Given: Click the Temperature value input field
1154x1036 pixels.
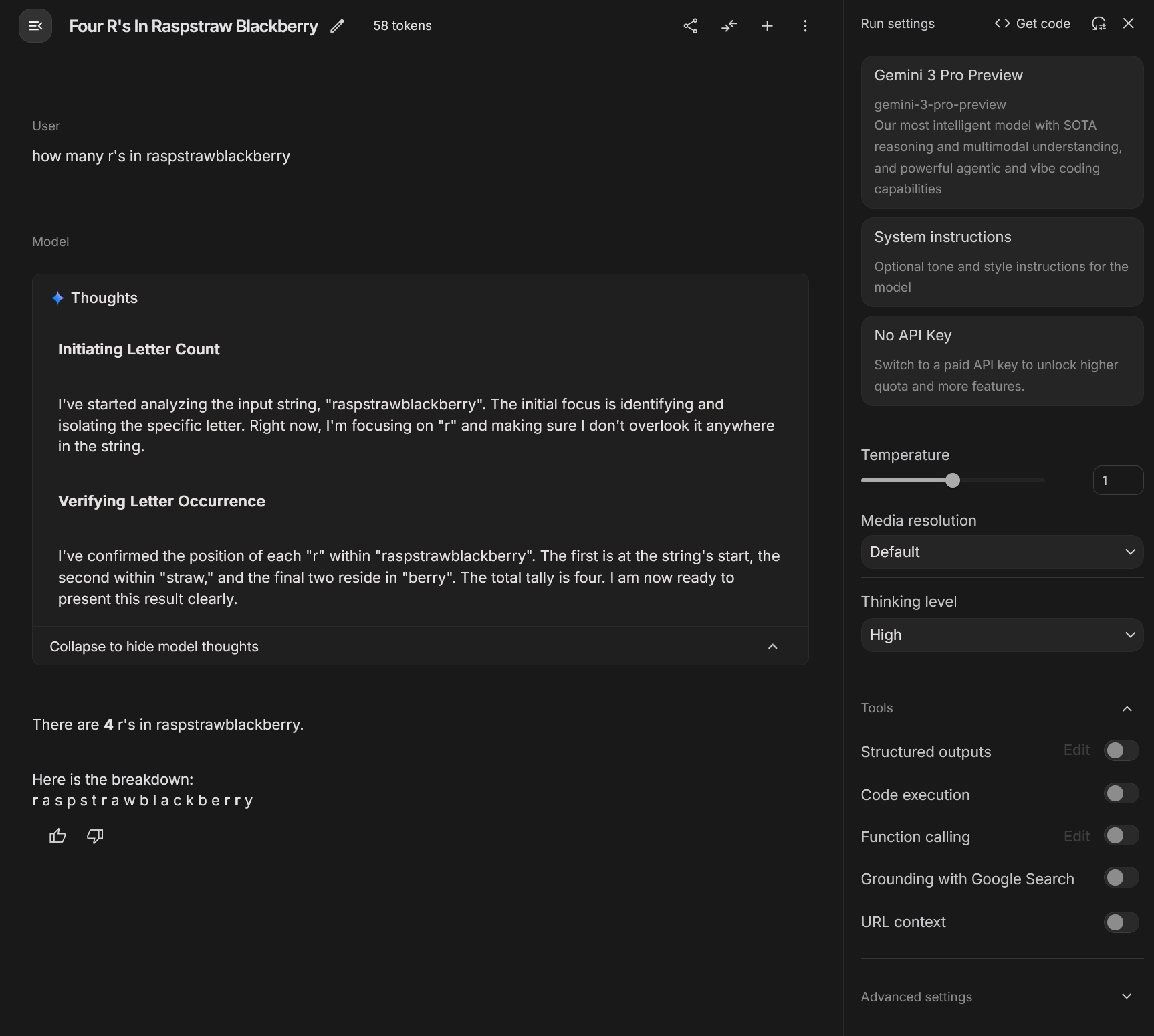Looking at the screenshot, I should click(1118, 480).
